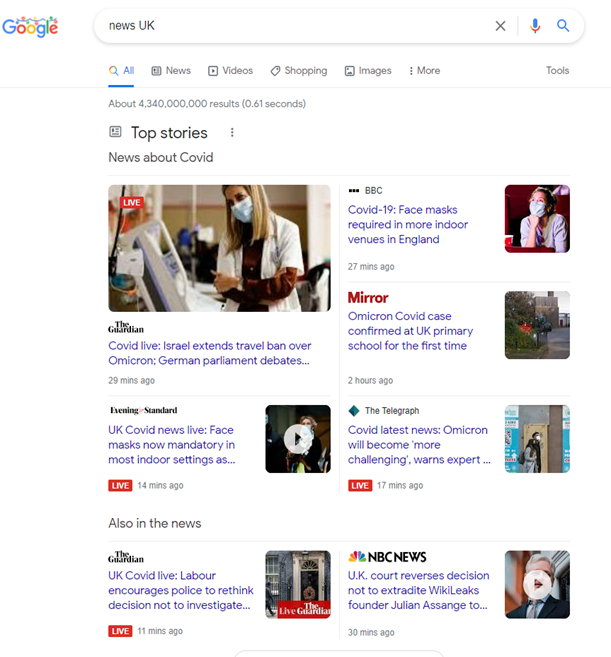This screenshot has width=611, height=657.
Task: Click the LIVE badge next to '14 mins ago'
Action: pos(120,486)
